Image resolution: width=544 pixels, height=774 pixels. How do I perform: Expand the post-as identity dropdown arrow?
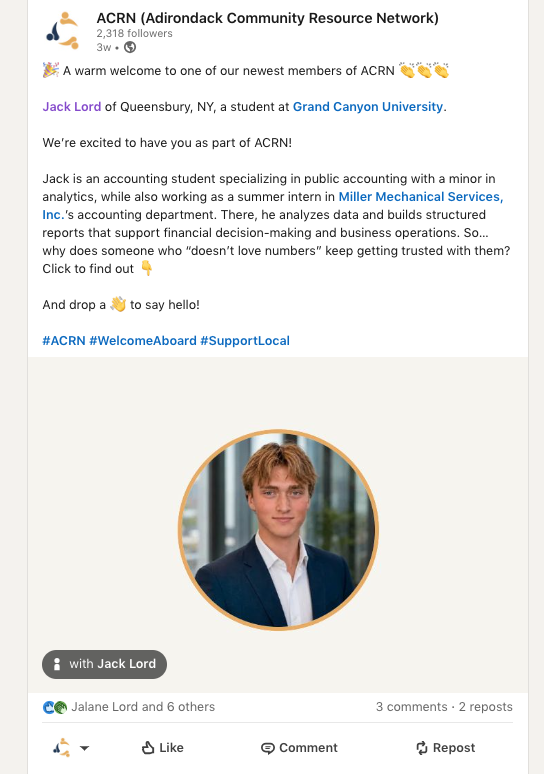click(84, 748)
